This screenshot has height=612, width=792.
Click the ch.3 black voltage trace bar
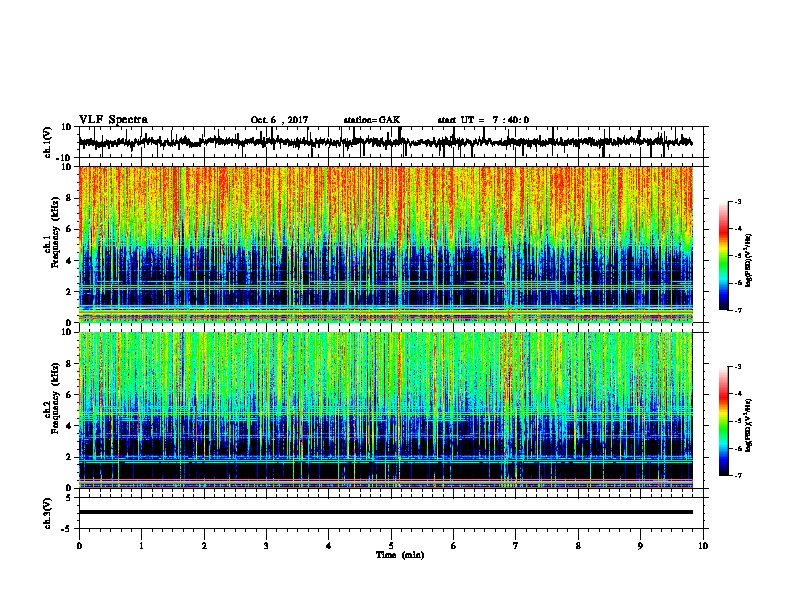click(x=386, y=512)
